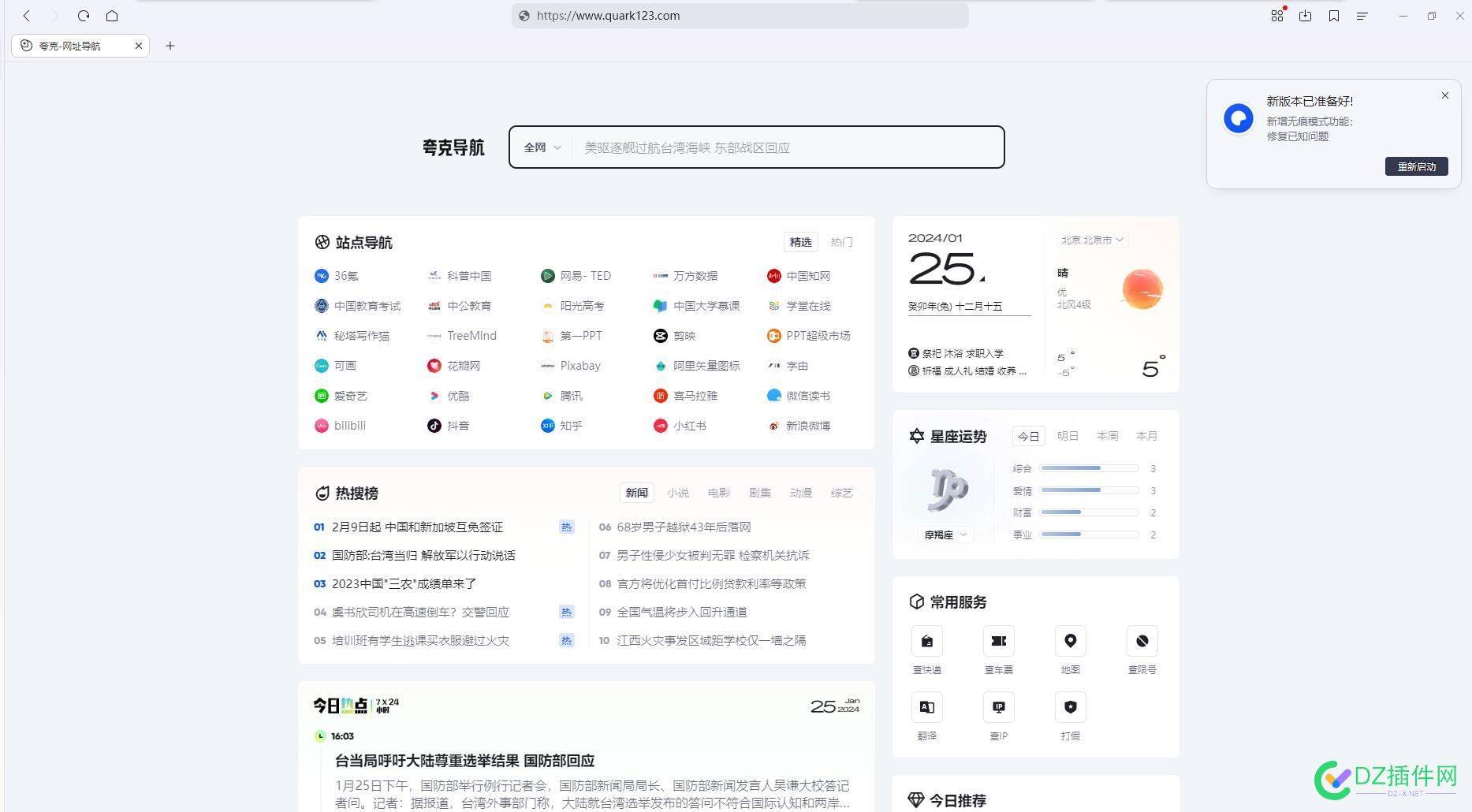Click the 事业 fortune progress bar
Viewport: 1472px width, 812px height.
click(x=1090, y=535)
